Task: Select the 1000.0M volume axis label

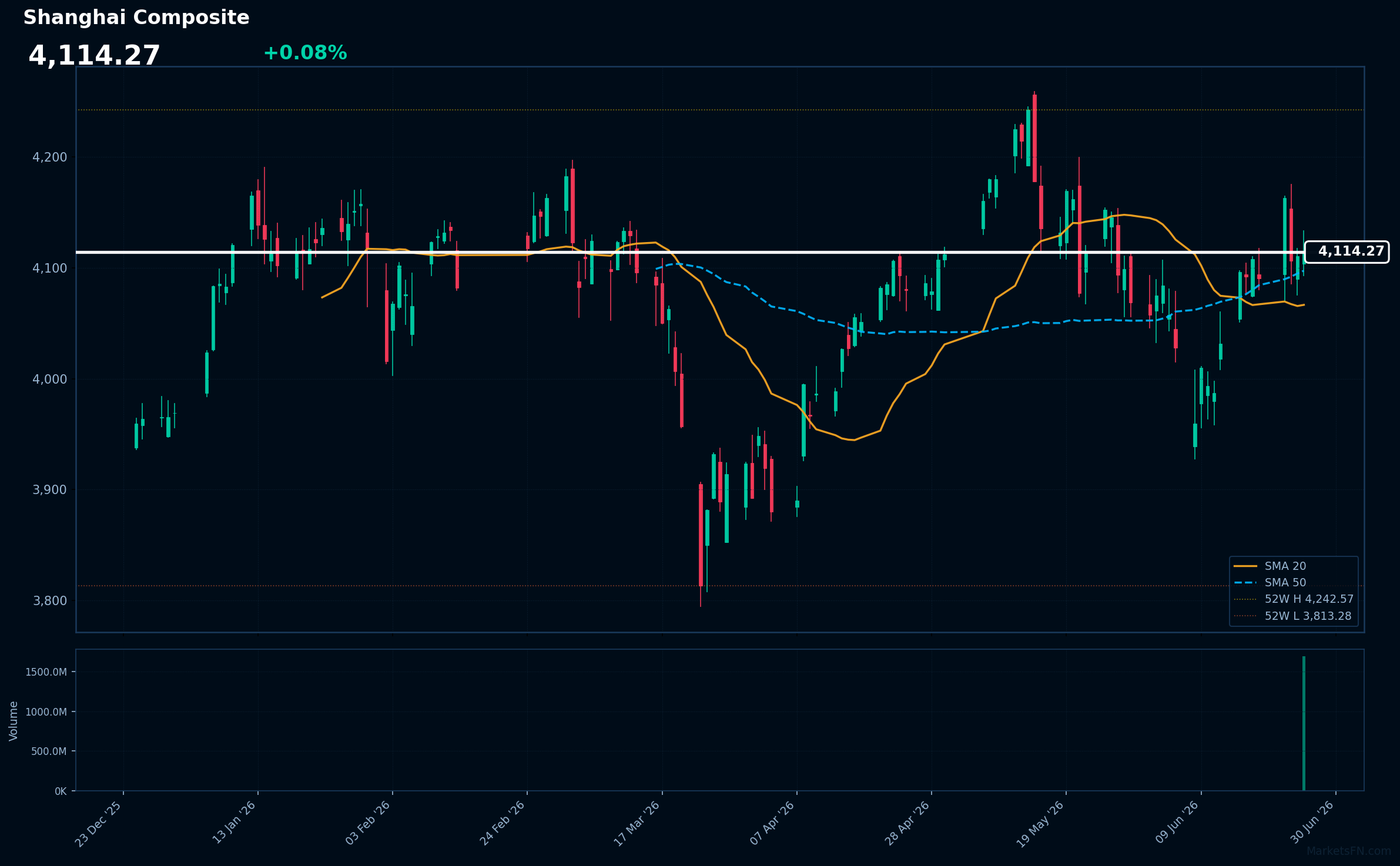Action: click(46, 712)
